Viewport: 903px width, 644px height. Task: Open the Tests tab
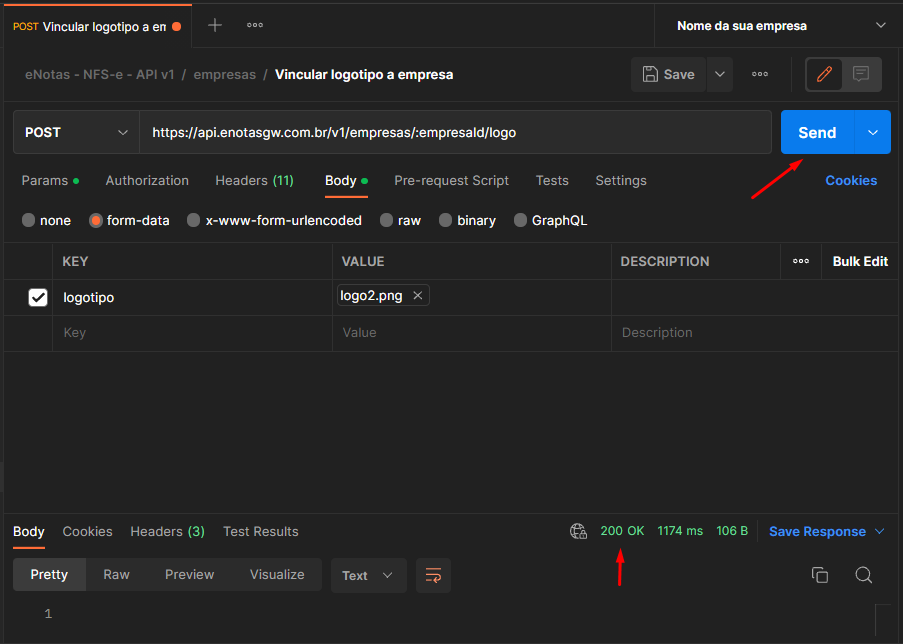click(552, 181)
